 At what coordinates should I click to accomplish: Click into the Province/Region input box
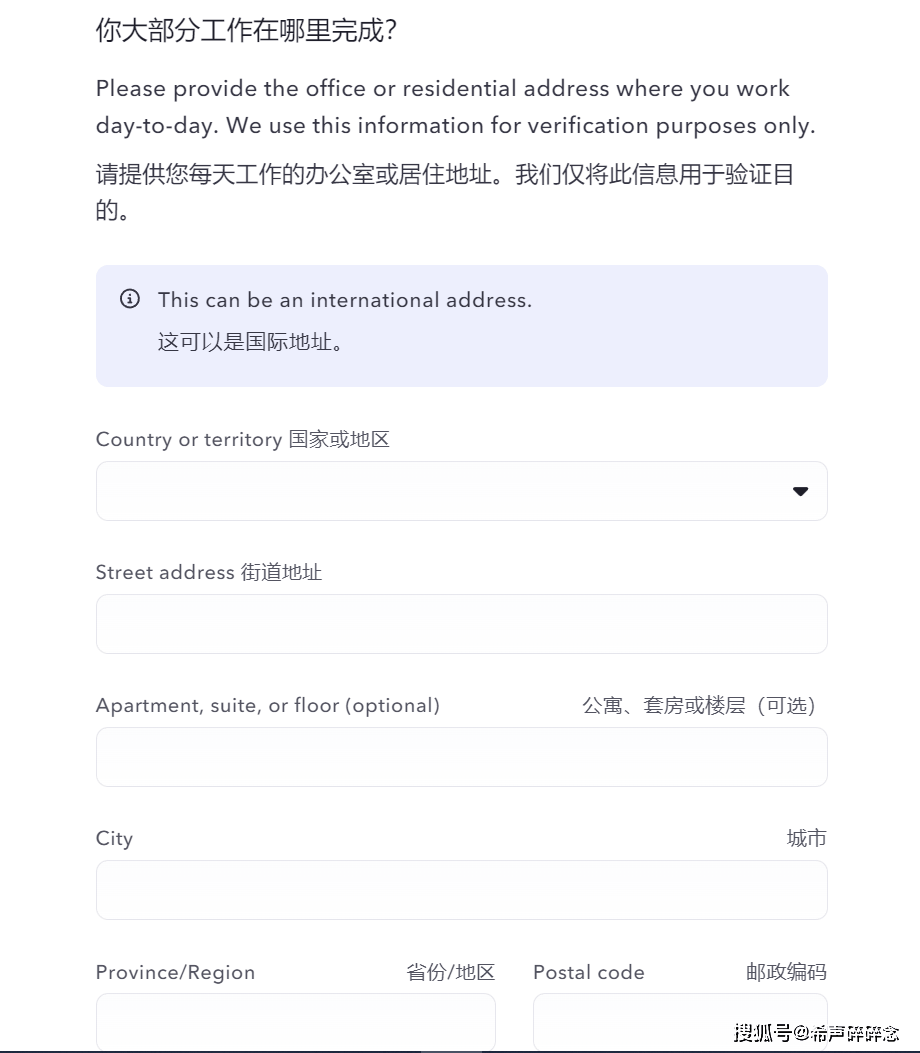point(295,1020)
